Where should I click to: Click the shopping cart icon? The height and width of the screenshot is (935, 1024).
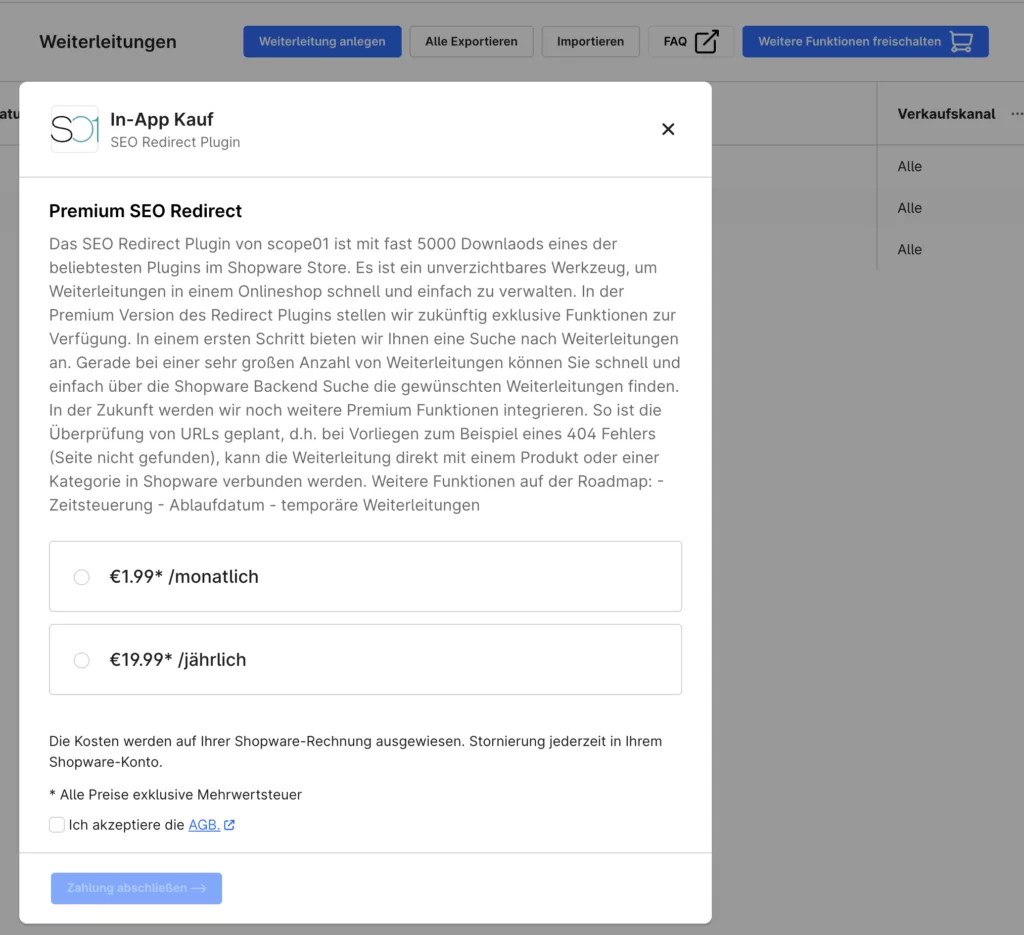(x=961, y=41)
